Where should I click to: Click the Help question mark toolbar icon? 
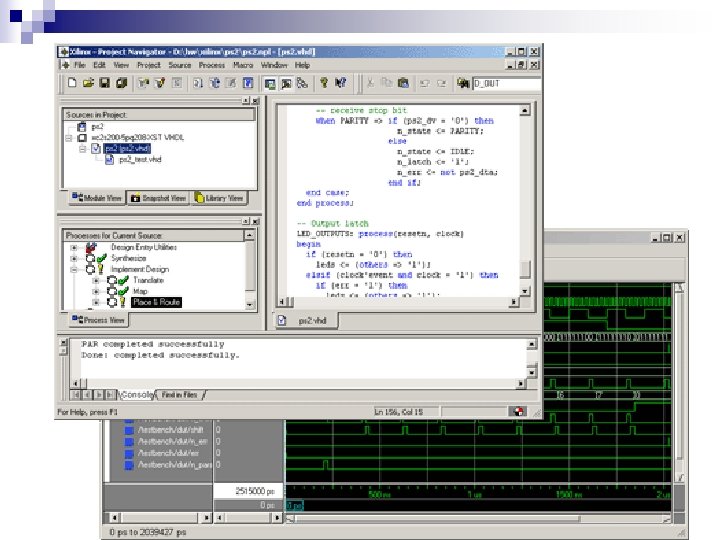324,82
